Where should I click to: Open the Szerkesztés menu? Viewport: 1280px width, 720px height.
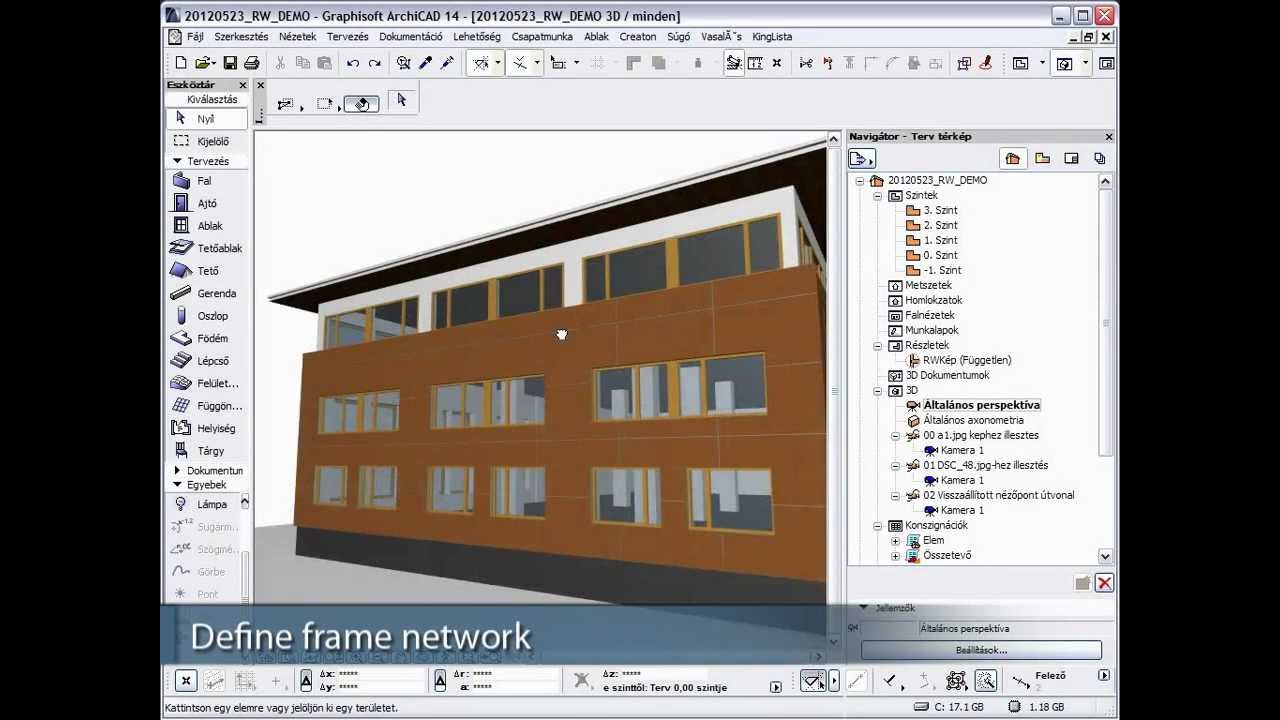point(241,37)
